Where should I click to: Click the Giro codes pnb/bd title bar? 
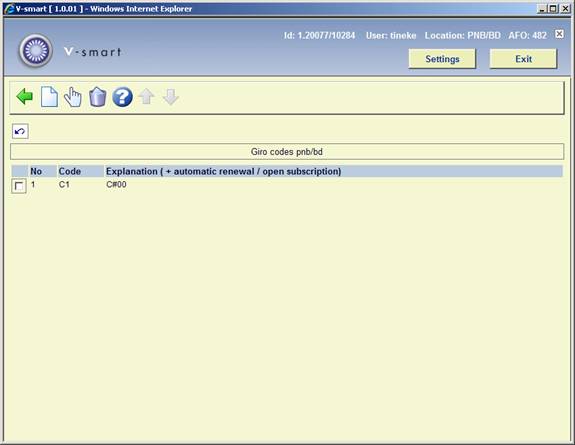click(287, 152)
